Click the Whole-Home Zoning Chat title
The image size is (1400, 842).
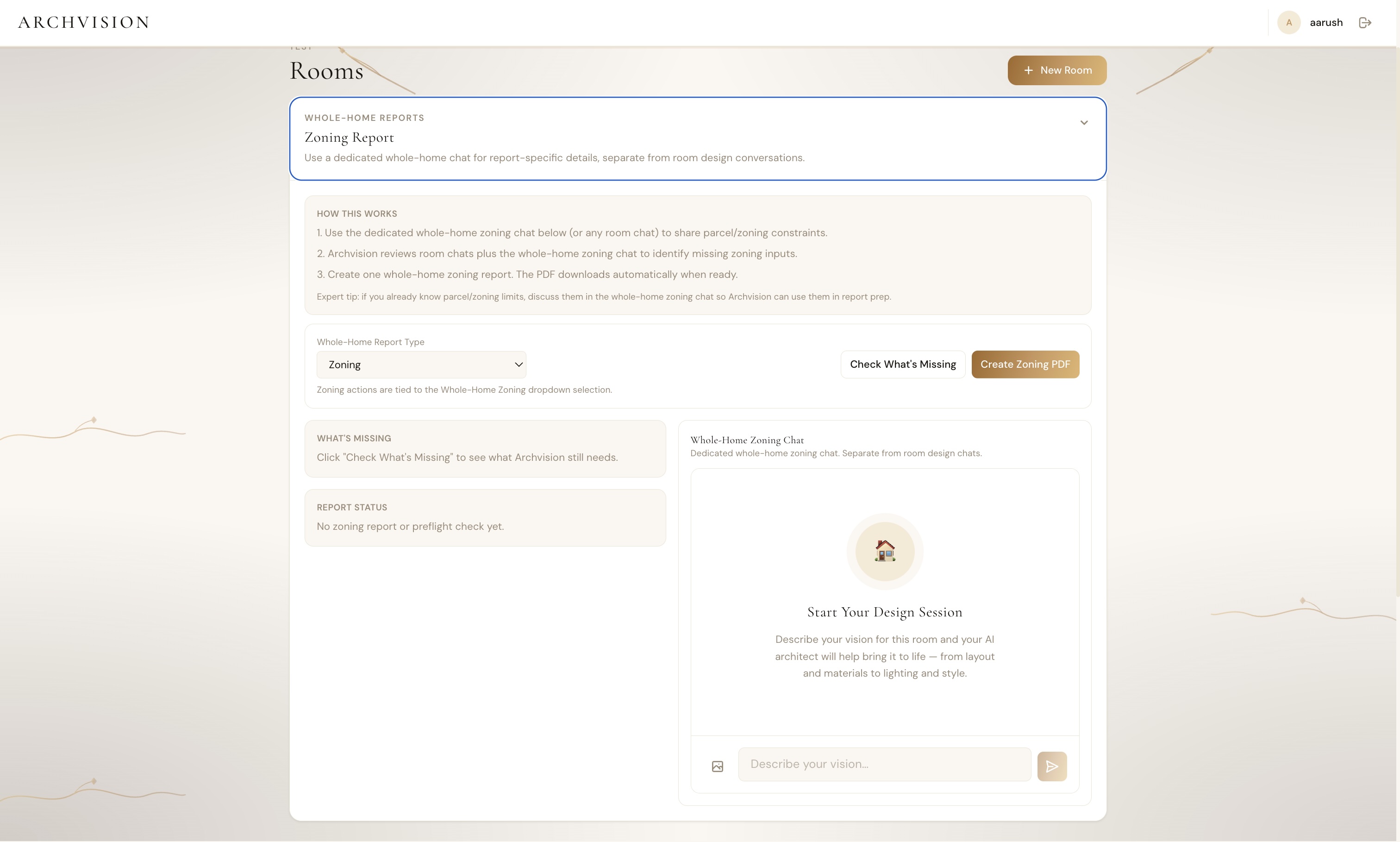pos(747,440)
